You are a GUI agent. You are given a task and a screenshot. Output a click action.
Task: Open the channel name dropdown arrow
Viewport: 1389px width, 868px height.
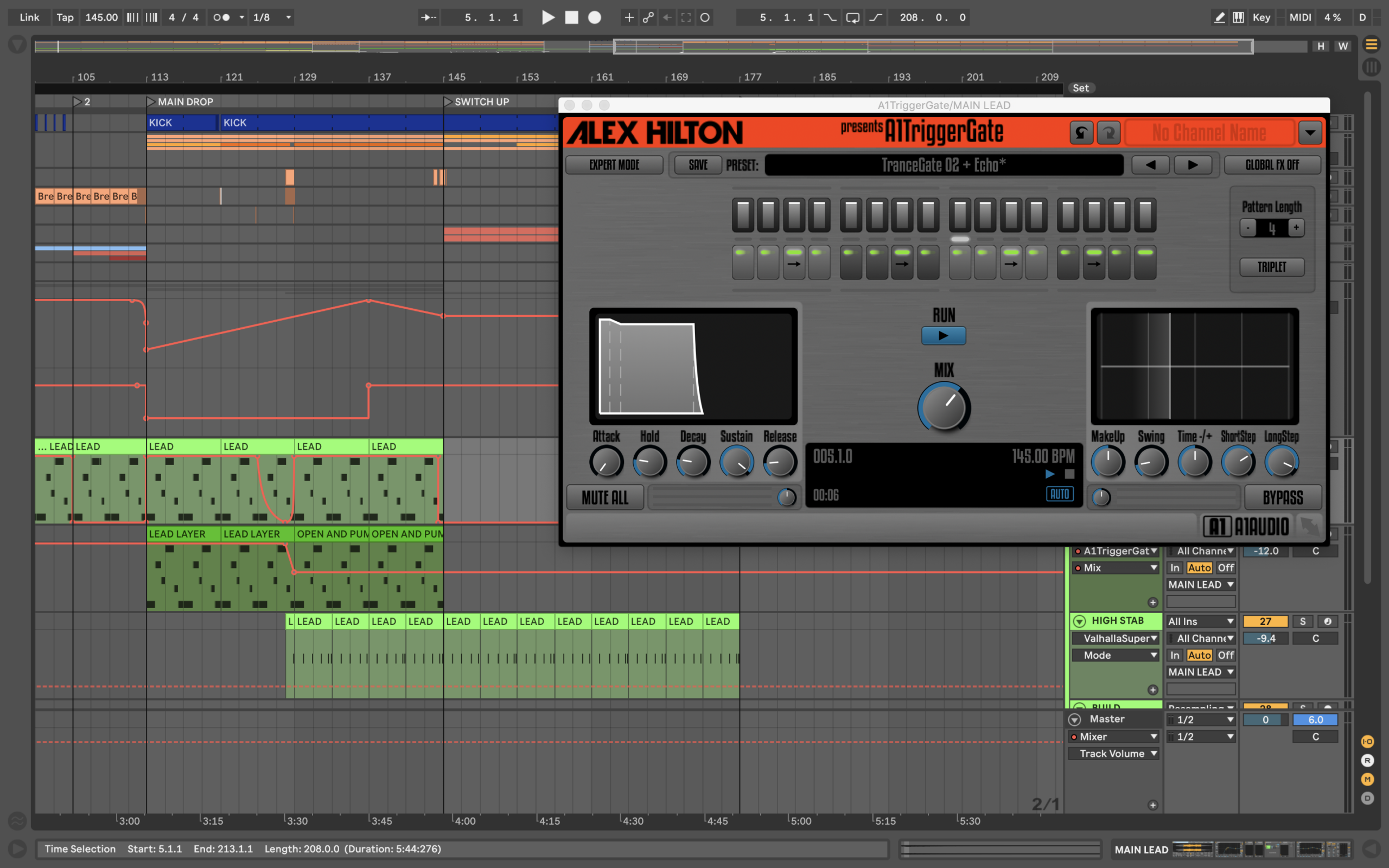click(x=1310, y=132)
